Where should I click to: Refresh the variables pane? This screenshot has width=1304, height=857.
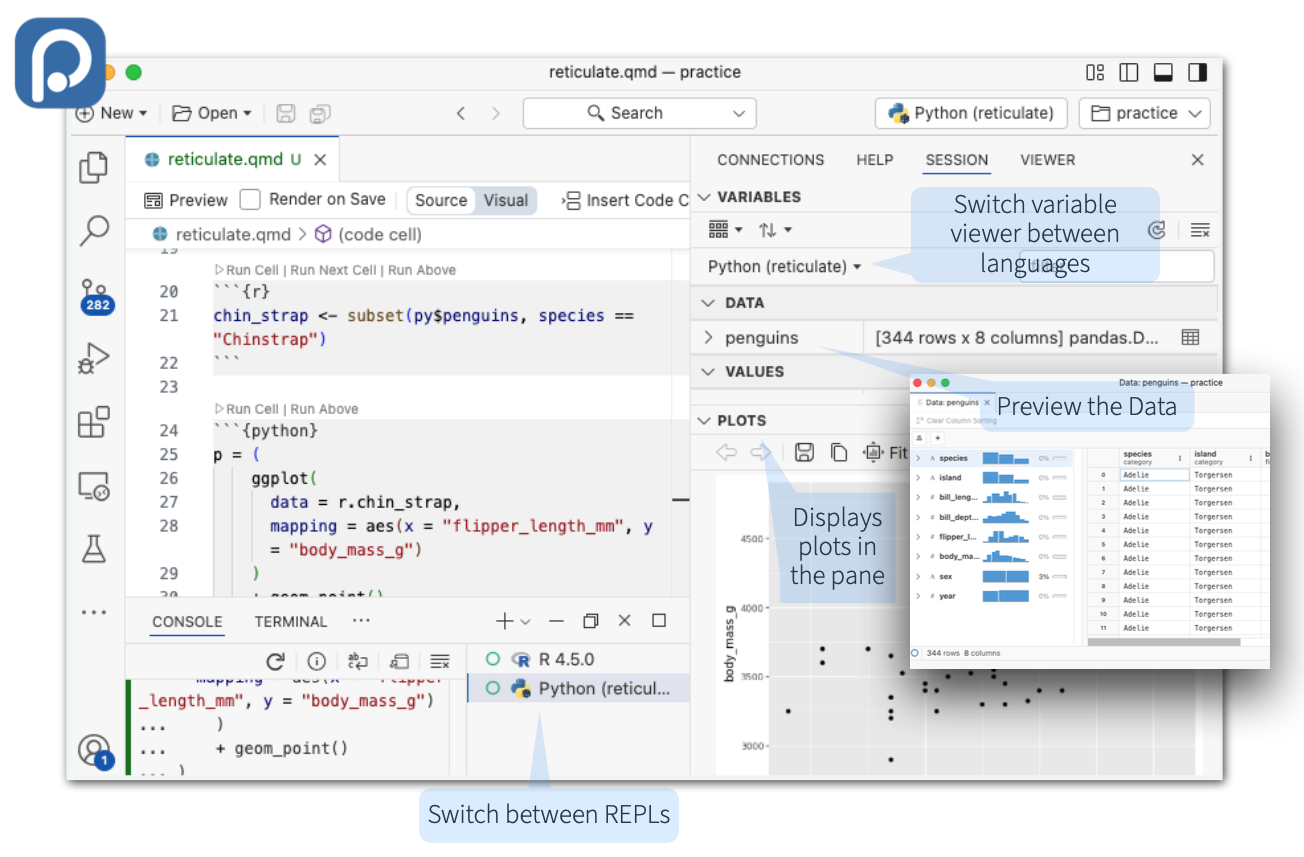point(1157,230)
